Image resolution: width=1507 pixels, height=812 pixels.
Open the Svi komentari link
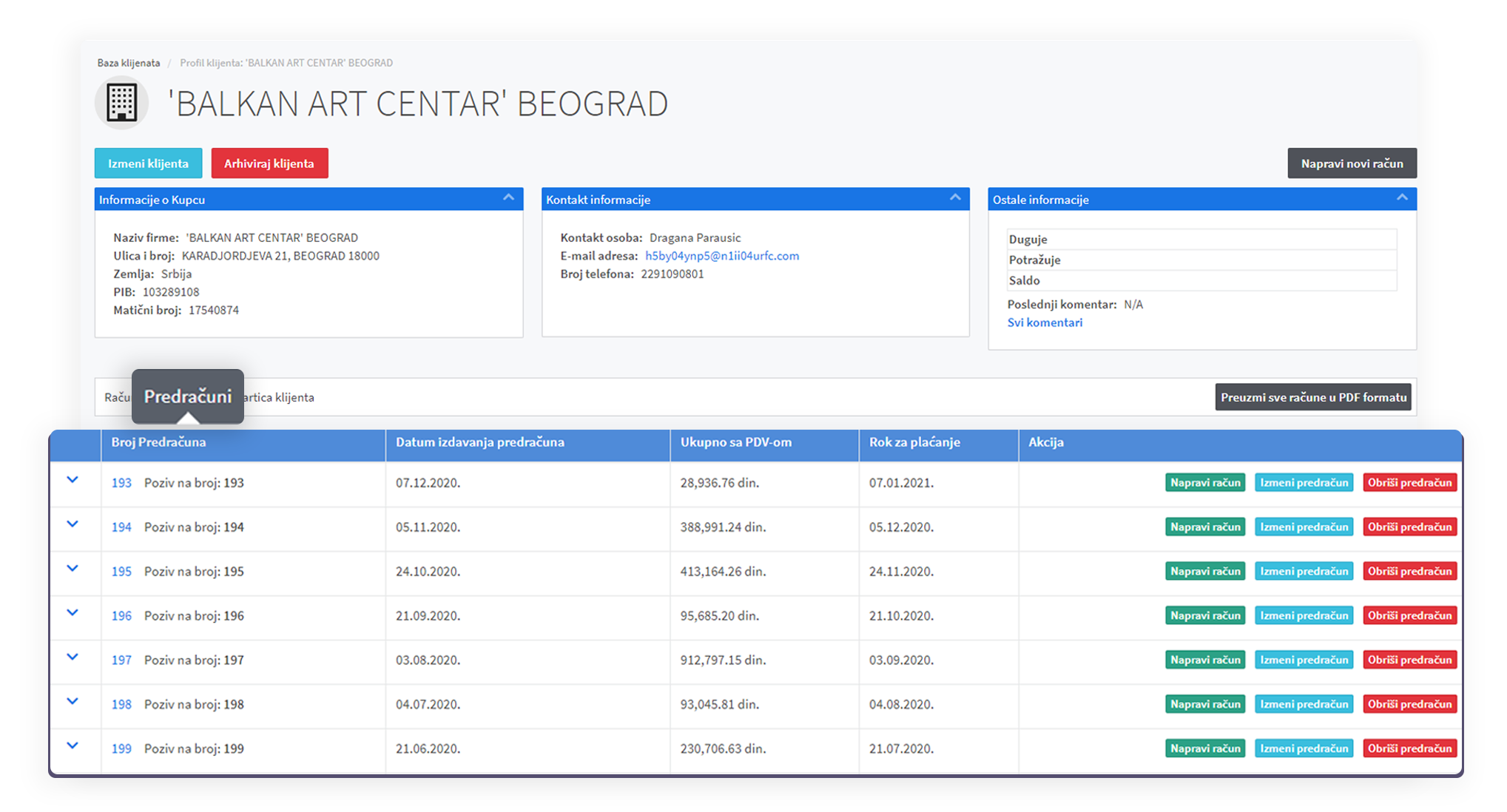pyautogui.click(x=1044, y=322)
